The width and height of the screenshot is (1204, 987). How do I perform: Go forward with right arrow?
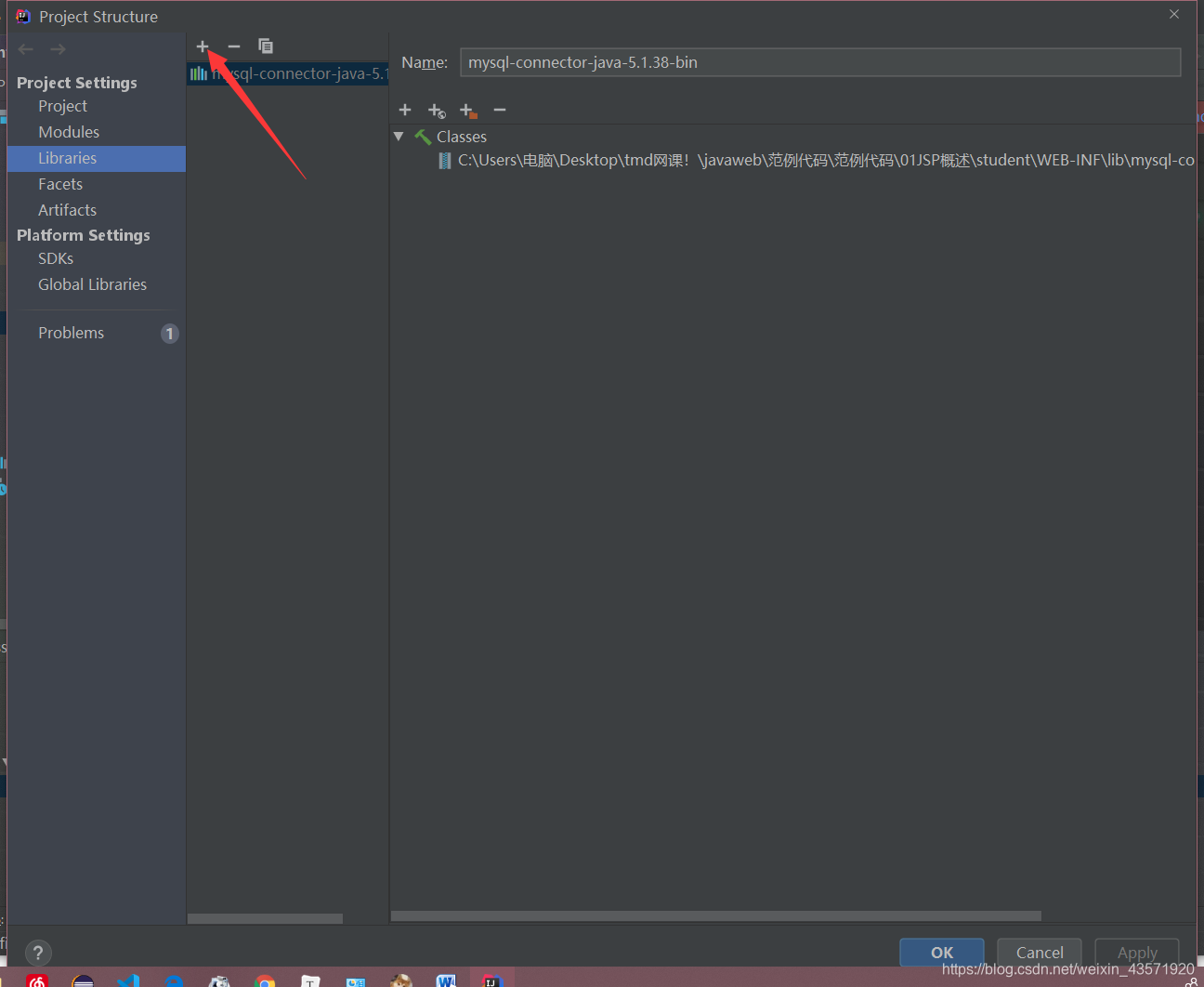[58, 49]
